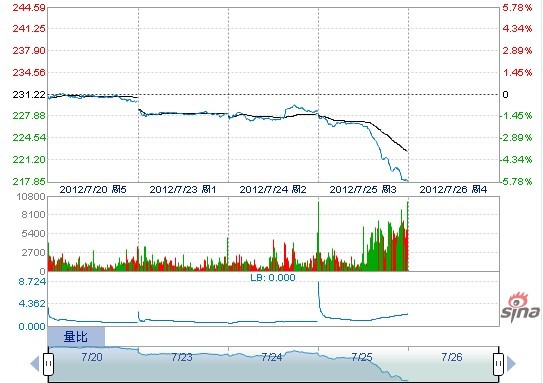The width and height of the screenshot is (543, 383).
Task: Click the 2012/7/24 date axis label
Action: (273, 189)
